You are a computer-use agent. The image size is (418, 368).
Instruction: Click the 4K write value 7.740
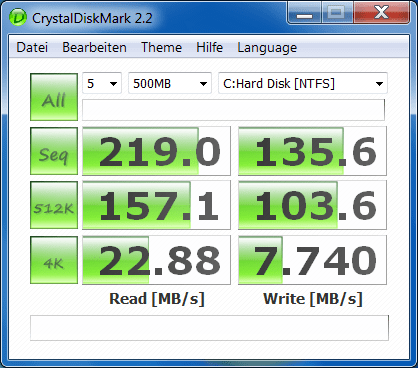(312, 260)
